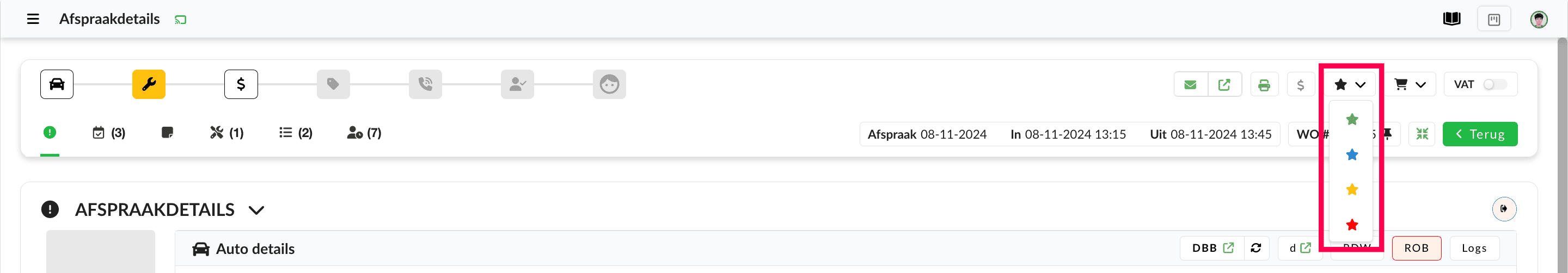Open the user profile avatar
Image resolution: width=1568 pixels, height=273 pixels.
click(x=1538, y=20)
